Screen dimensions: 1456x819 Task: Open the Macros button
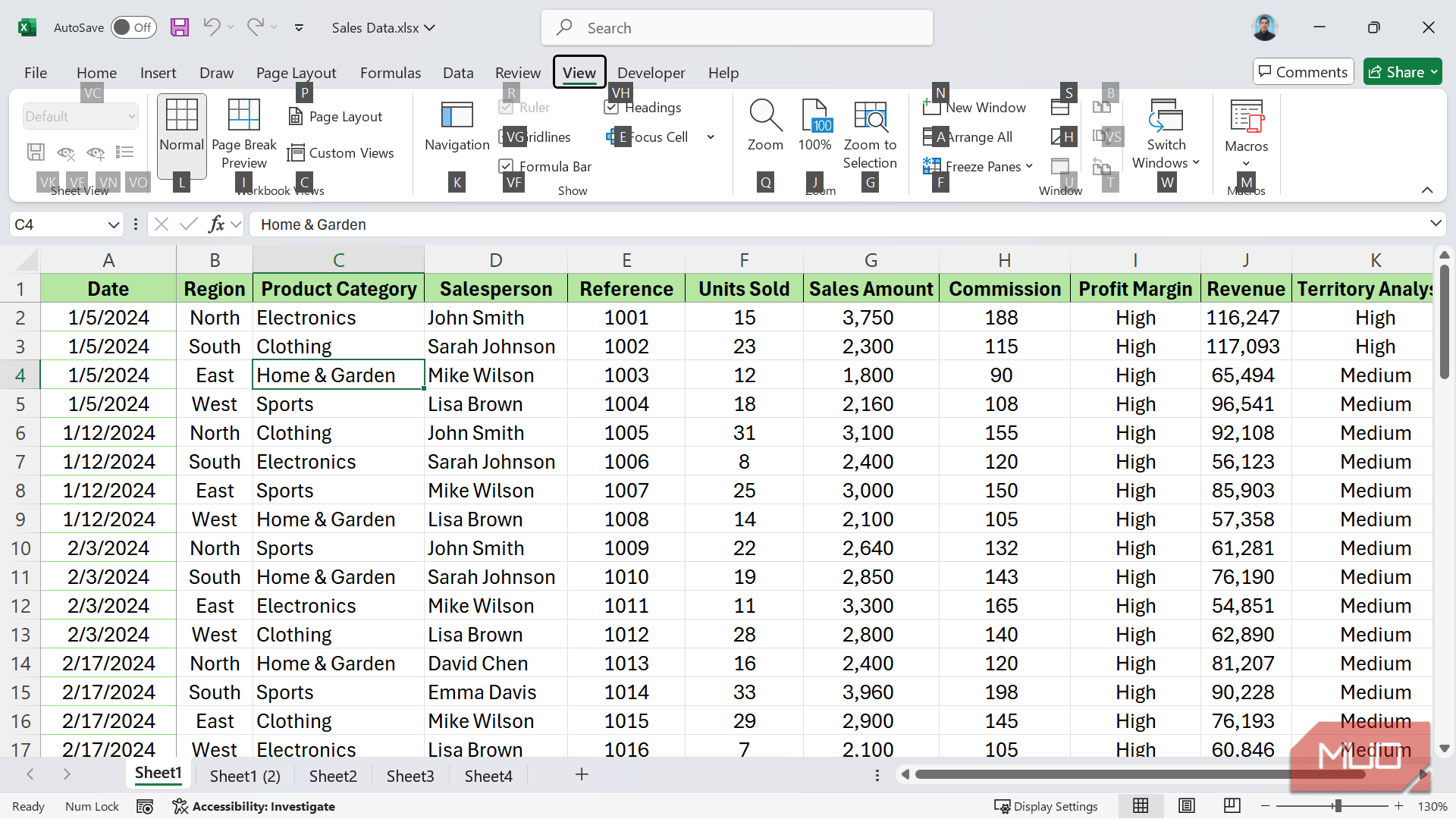click(1246, 134)
